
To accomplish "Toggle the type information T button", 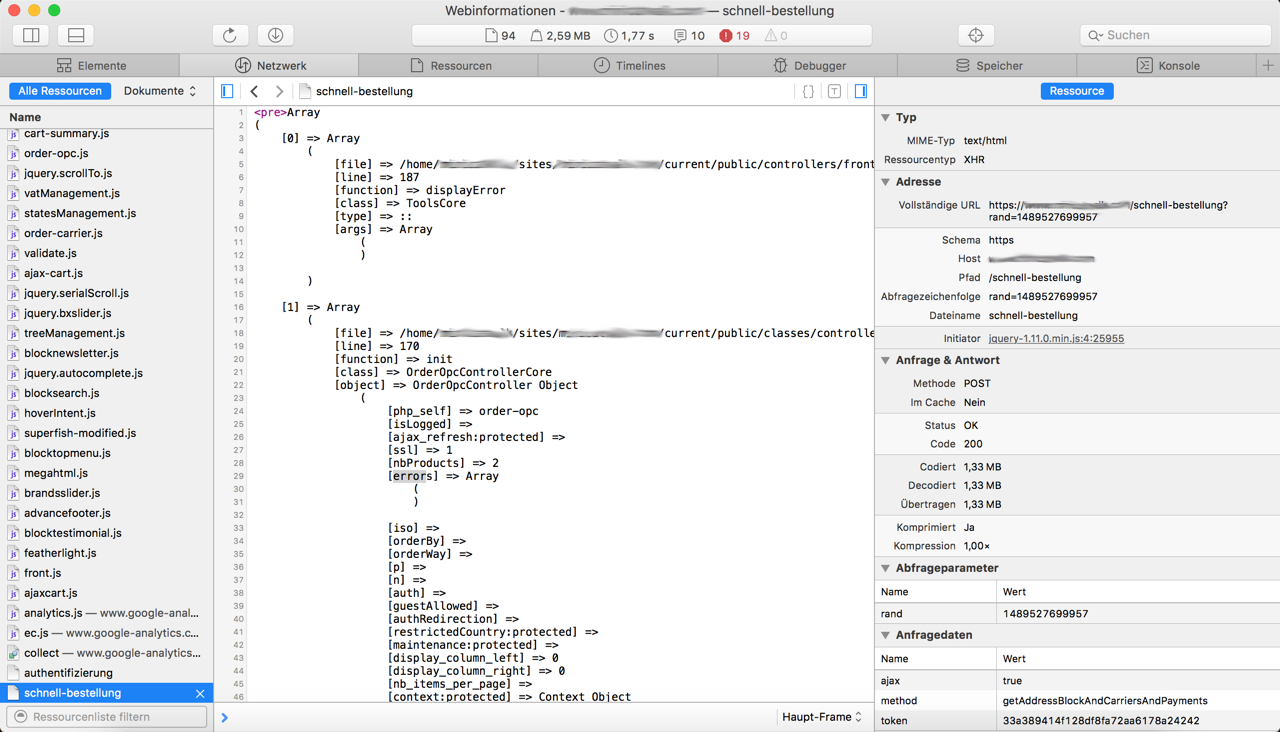I will click(834, 91).
